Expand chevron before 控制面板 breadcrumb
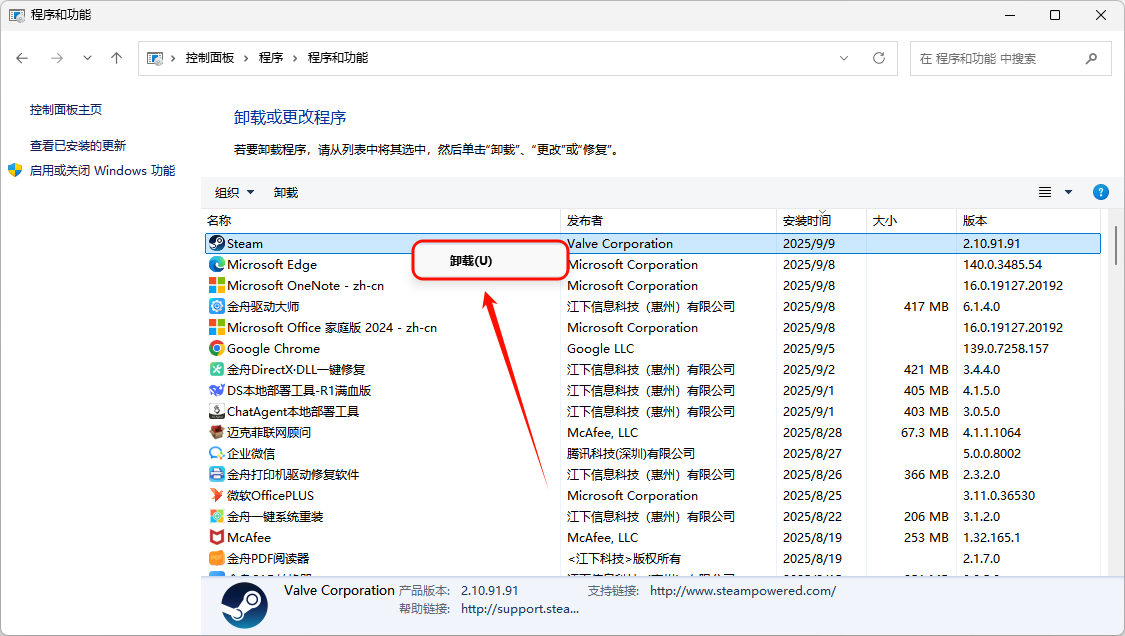The width and height of the screenshot is (1125, 636). (x=173, y=58)
